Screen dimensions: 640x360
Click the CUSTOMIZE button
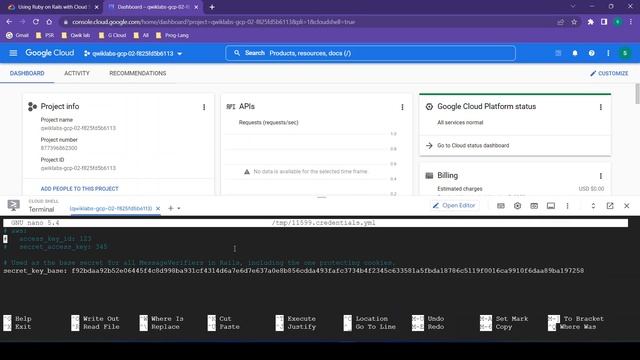point(609,73)
